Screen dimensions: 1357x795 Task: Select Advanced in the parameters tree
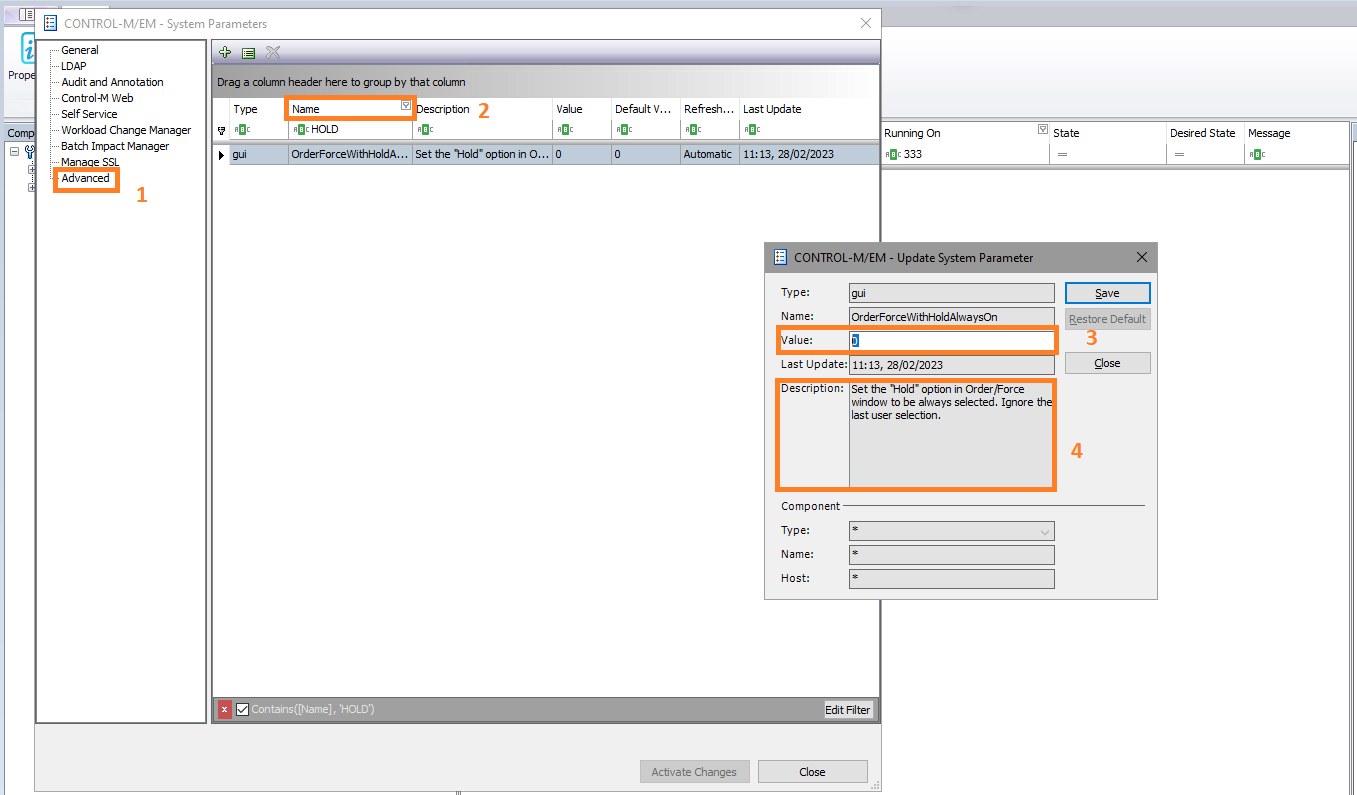(85, 178)
